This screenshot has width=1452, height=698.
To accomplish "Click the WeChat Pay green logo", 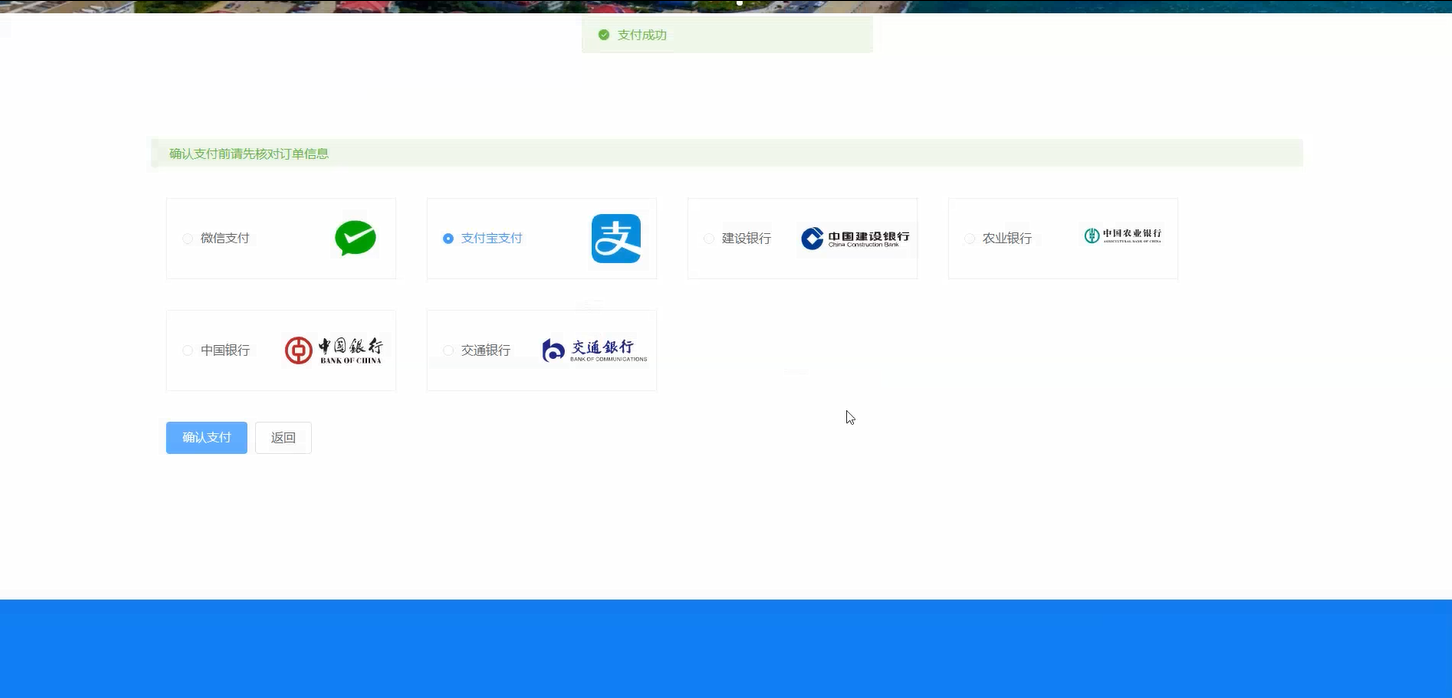I will click(x=355, y=238).
